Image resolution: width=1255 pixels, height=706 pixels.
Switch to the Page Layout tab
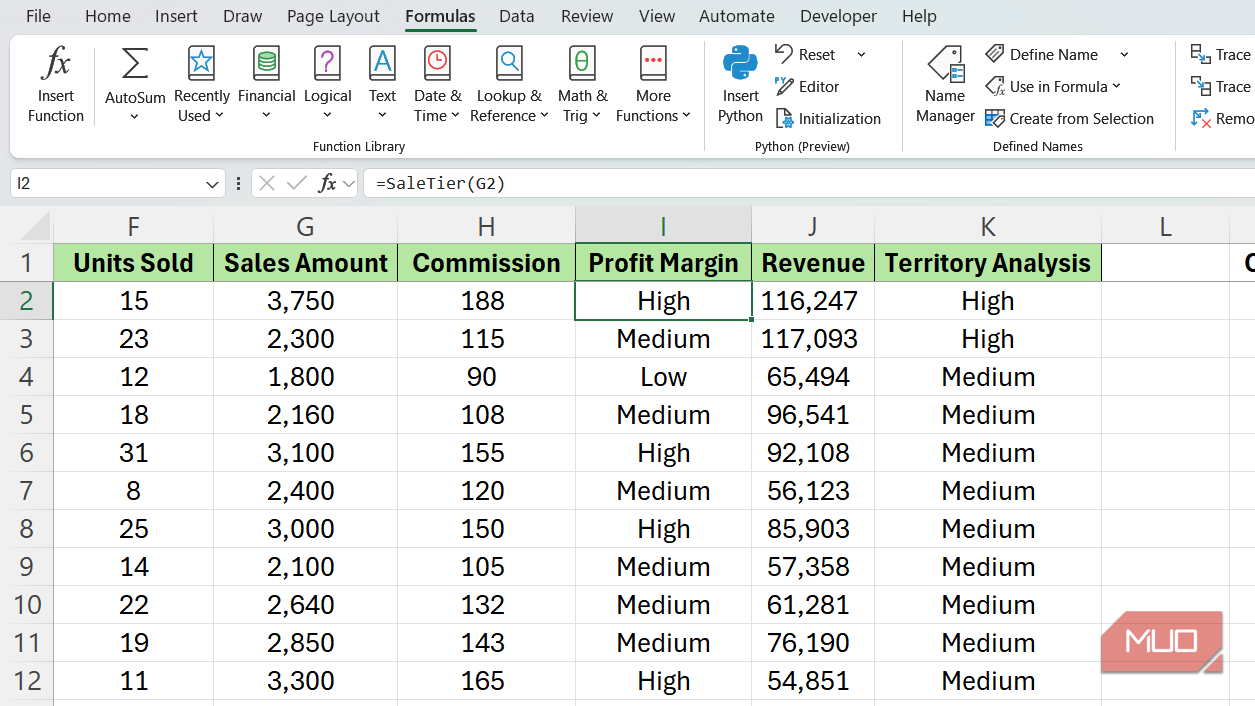[x=333, y=16]
